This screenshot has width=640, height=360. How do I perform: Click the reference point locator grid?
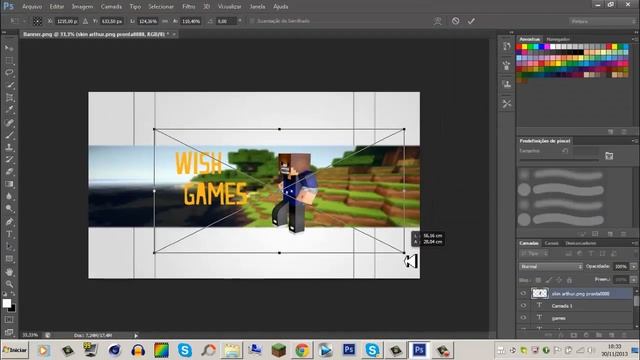pos(37,21)
